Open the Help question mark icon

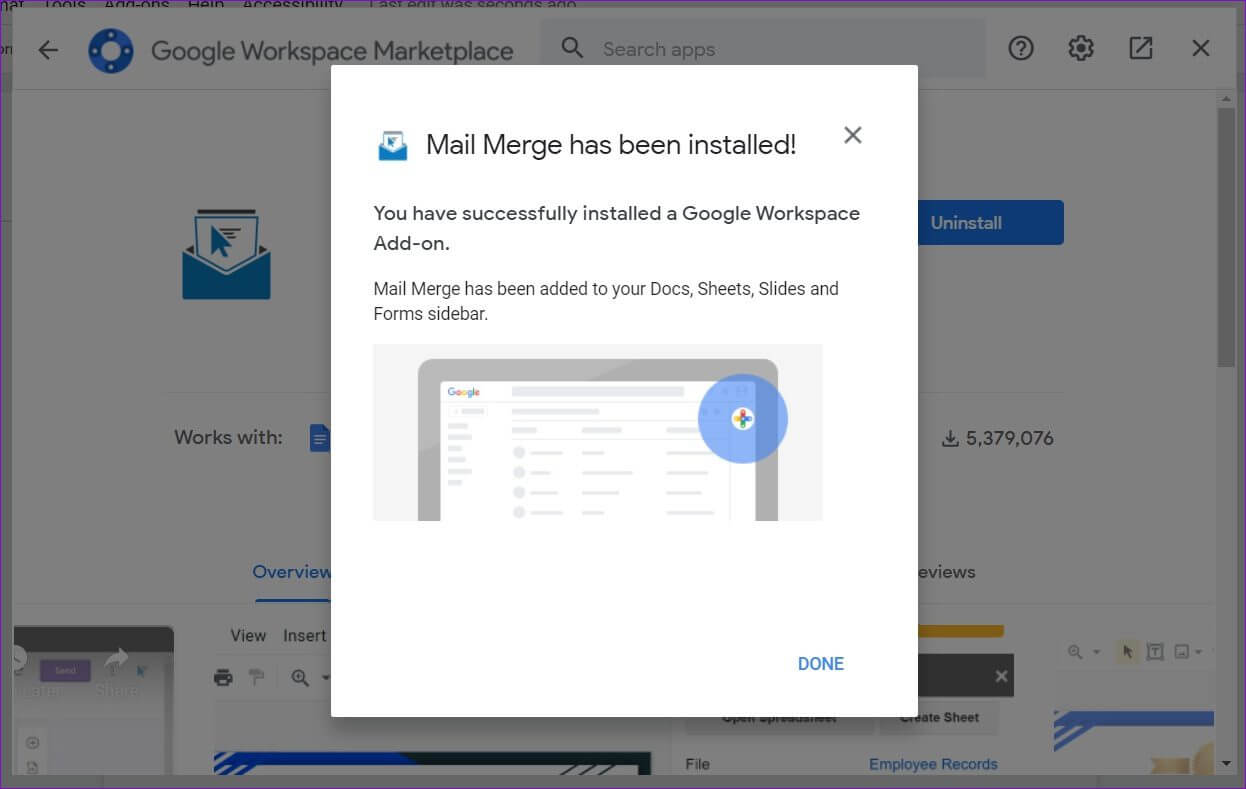[1020, 48]
